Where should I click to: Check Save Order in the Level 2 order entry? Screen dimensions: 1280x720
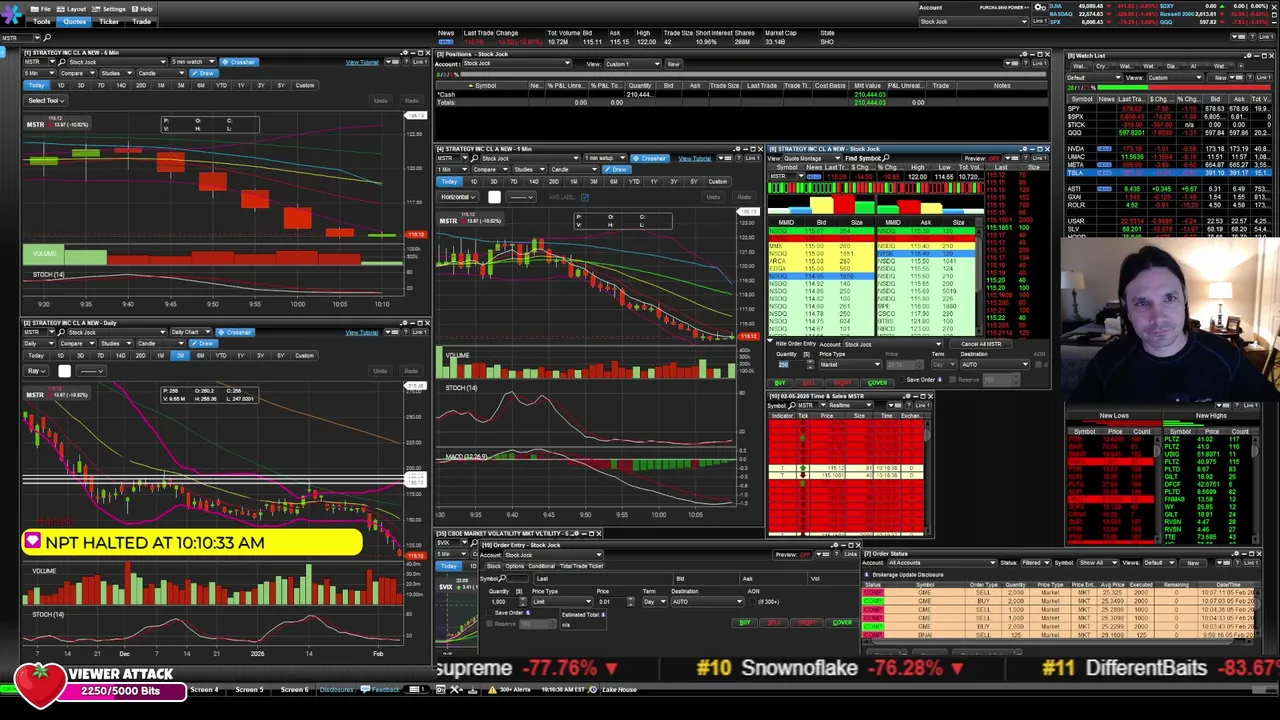tap(901, 380)
